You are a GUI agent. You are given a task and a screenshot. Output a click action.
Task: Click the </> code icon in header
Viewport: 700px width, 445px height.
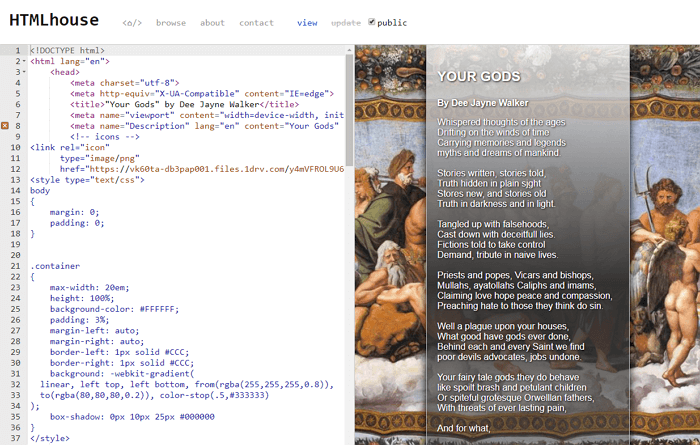pos(132,23)
